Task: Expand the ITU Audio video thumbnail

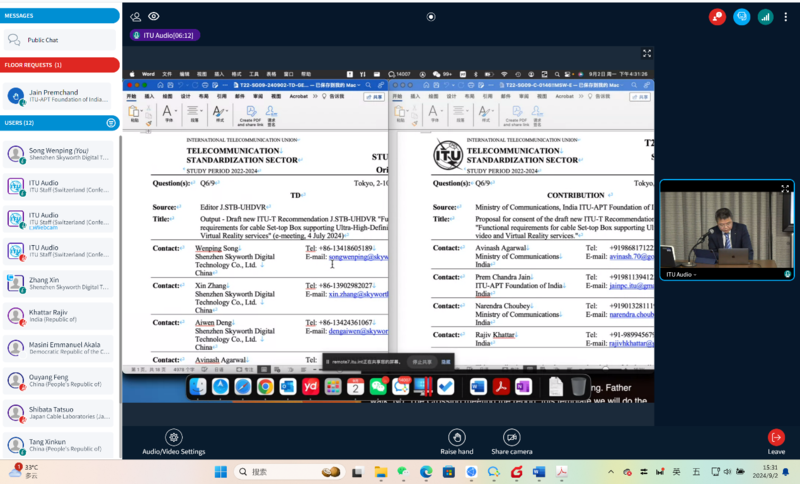Action: tap(785, 189)
